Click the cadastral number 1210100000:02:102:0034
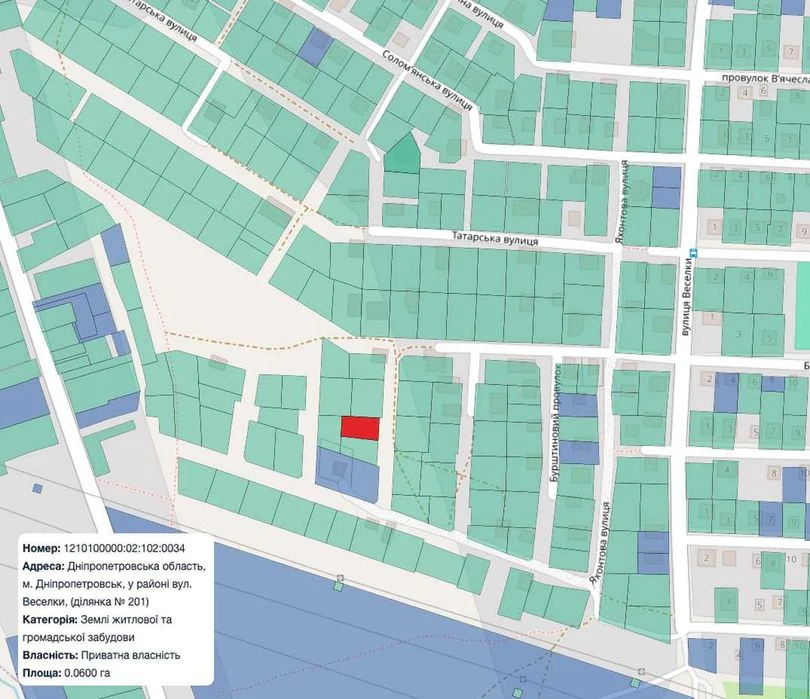 (x=124, y=548)
